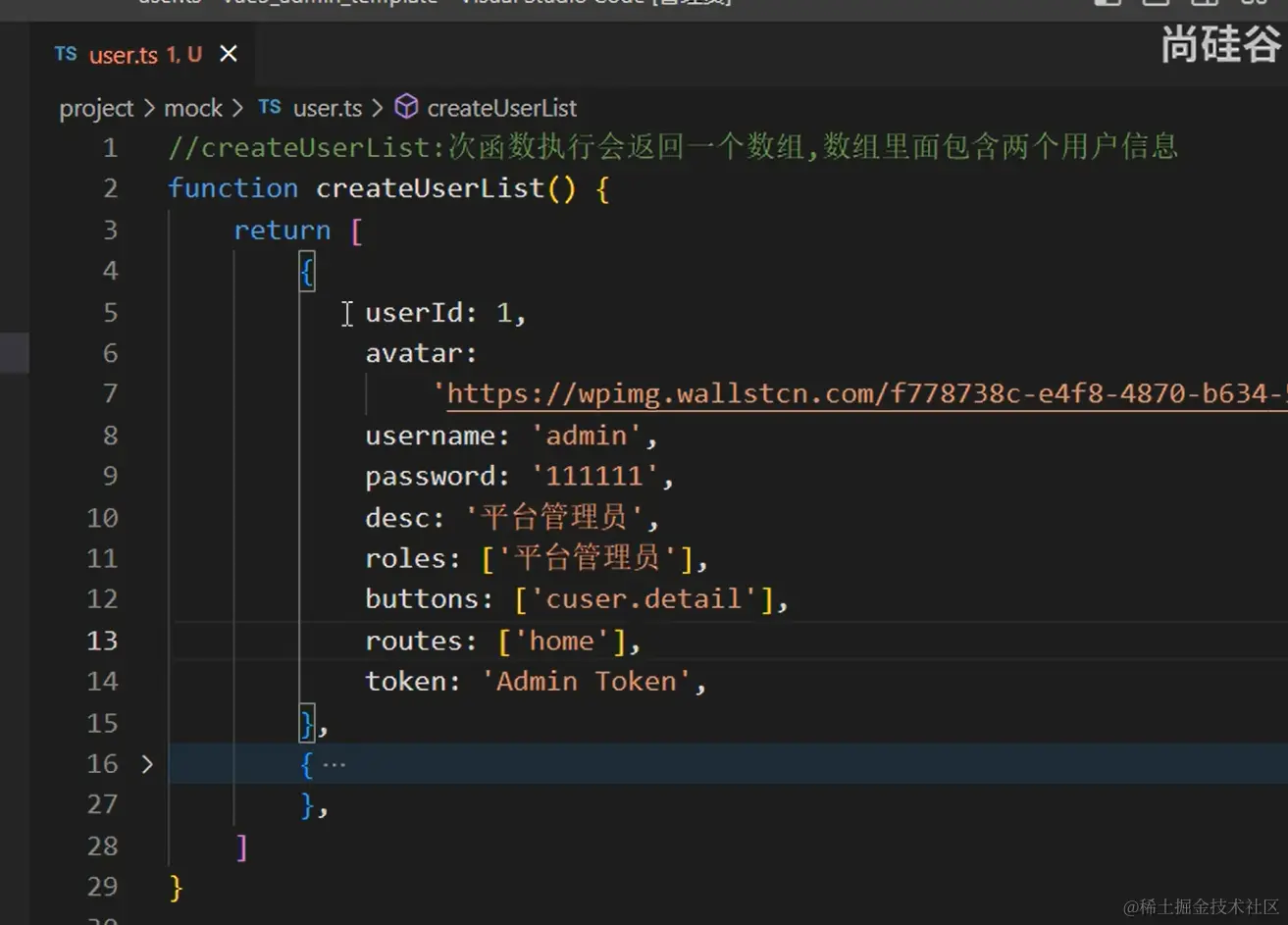Click createUserList in the line 2 declaration
Viewport: 1288px width, 925px height.
click(x=430, y=188)
